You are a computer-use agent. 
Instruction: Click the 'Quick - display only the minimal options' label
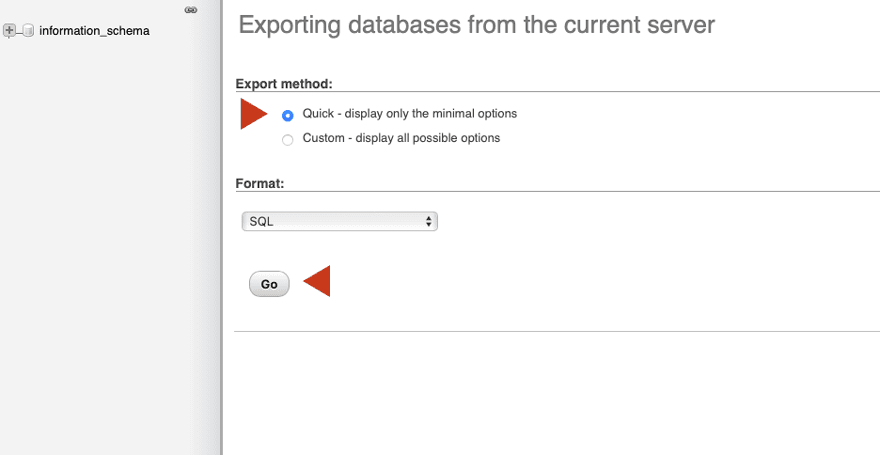click(409, 114)
